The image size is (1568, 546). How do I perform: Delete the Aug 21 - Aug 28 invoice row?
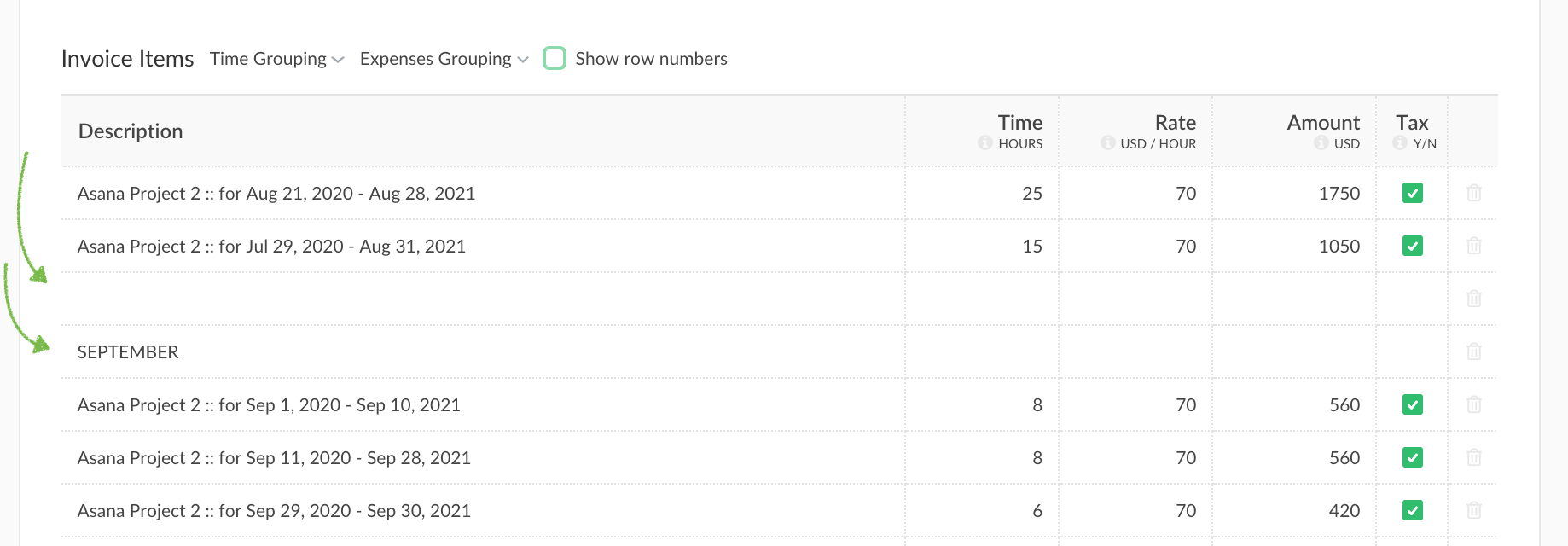[1473, 194]
